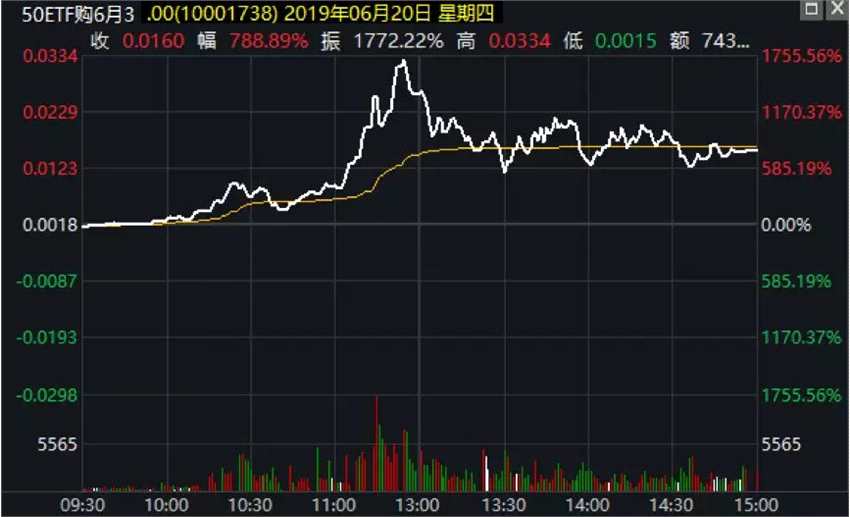Screen dimensions: 850x517
Task: Click left axis label -0.0087
Action: (47, 281)
